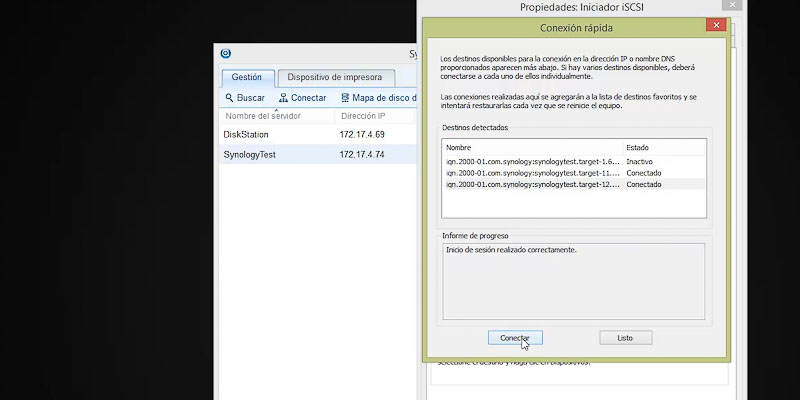Viewport: 800px width, 400px height.
Task: Click the Estado column header
Action: coord(665,147)
